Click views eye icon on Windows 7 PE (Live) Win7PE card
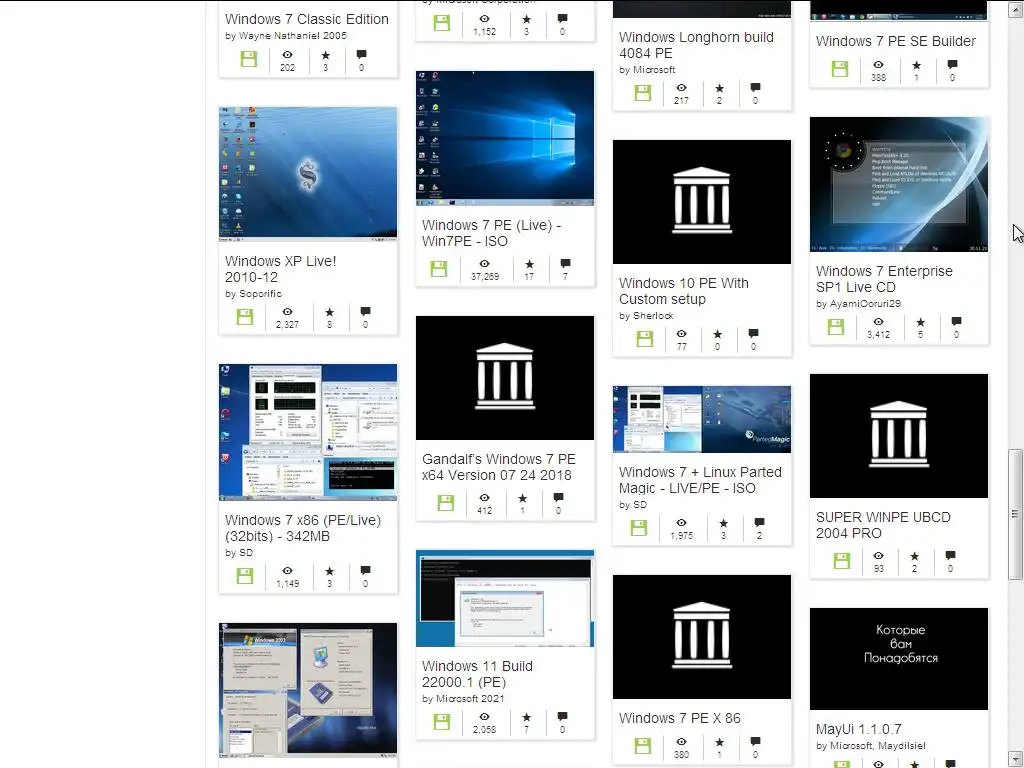 click(x=485, y=264)
